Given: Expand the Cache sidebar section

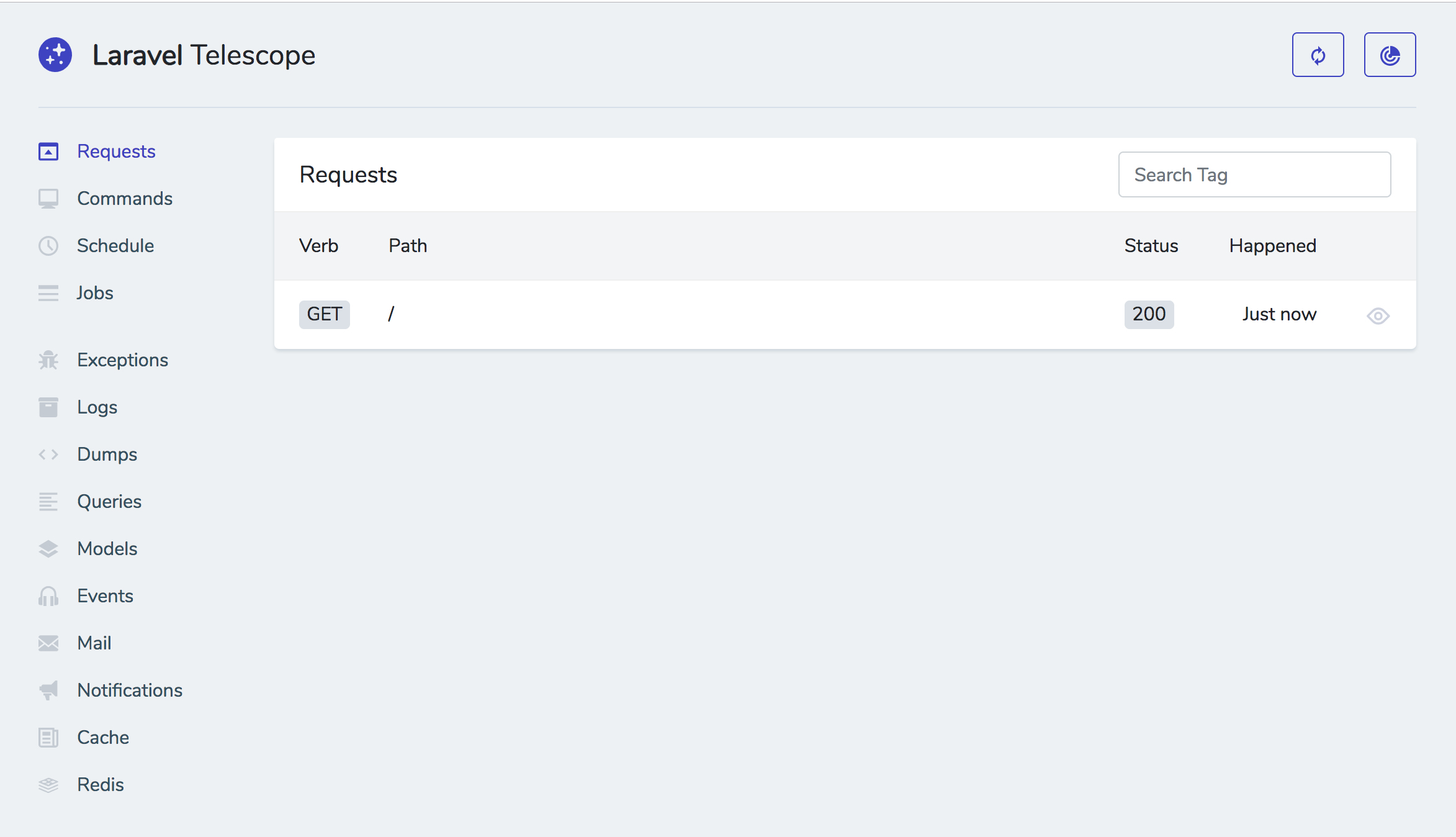Looking at the screenshot, I should tap(104, 737).
